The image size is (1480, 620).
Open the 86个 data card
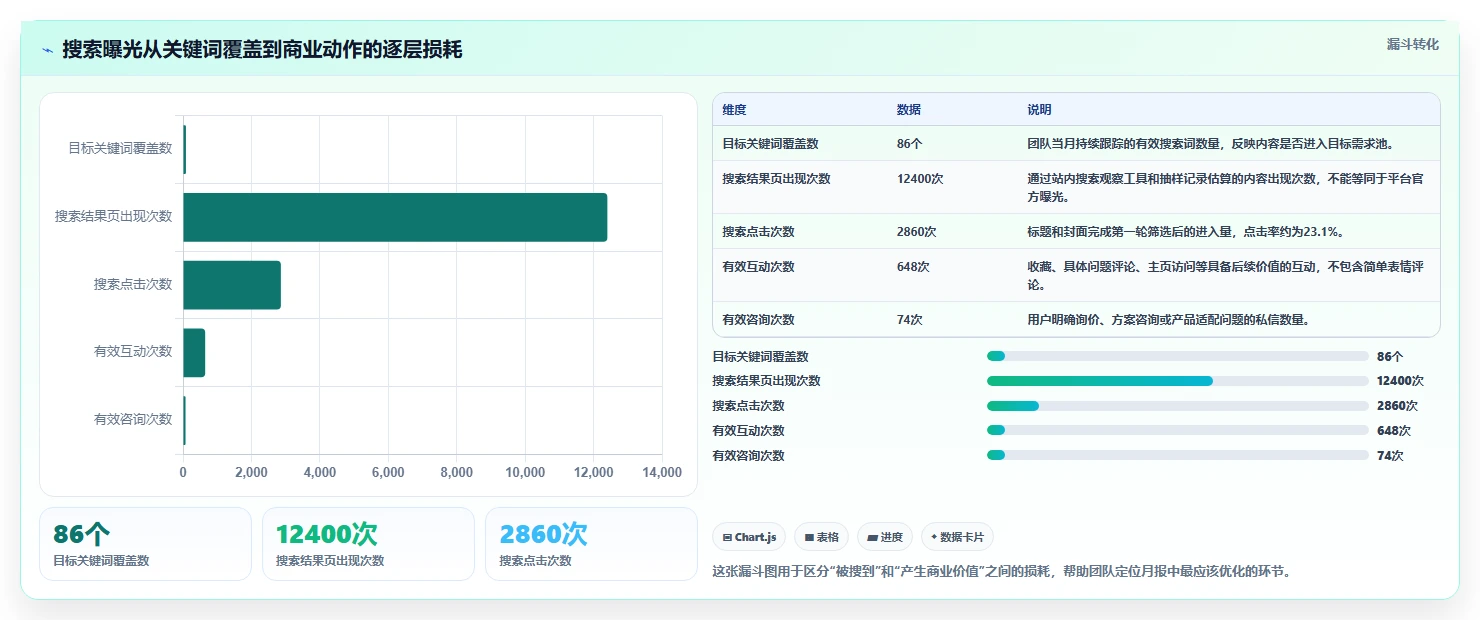pyautogui.click(x=145, y=544)
